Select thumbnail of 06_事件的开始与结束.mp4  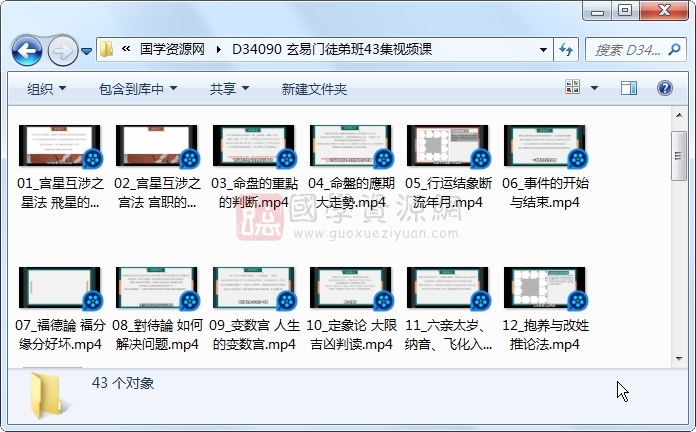pos(545,146)
